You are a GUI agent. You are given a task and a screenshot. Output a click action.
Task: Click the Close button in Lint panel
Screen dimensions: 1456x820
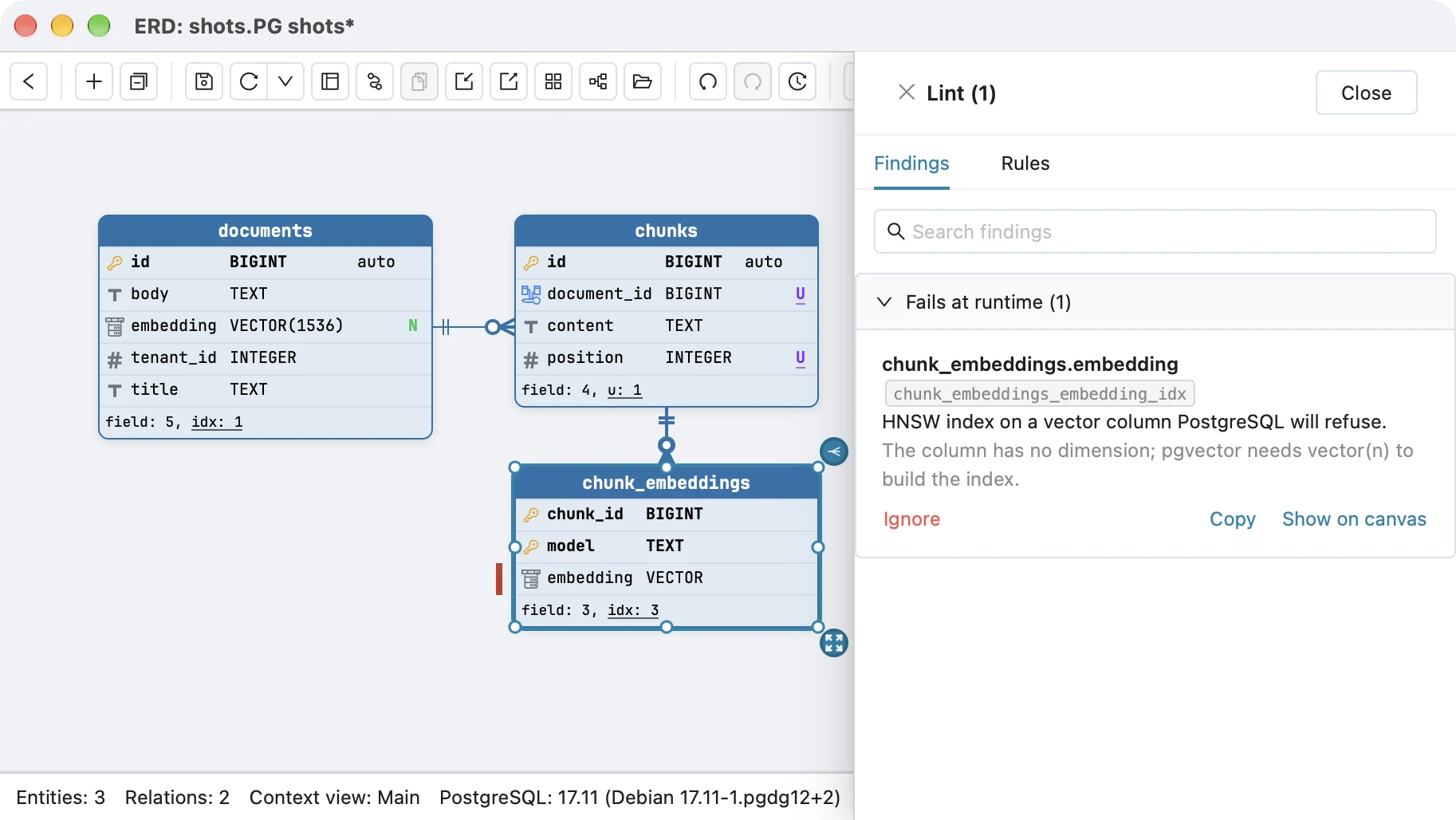pyautogui.click(x=1366, y=93)
